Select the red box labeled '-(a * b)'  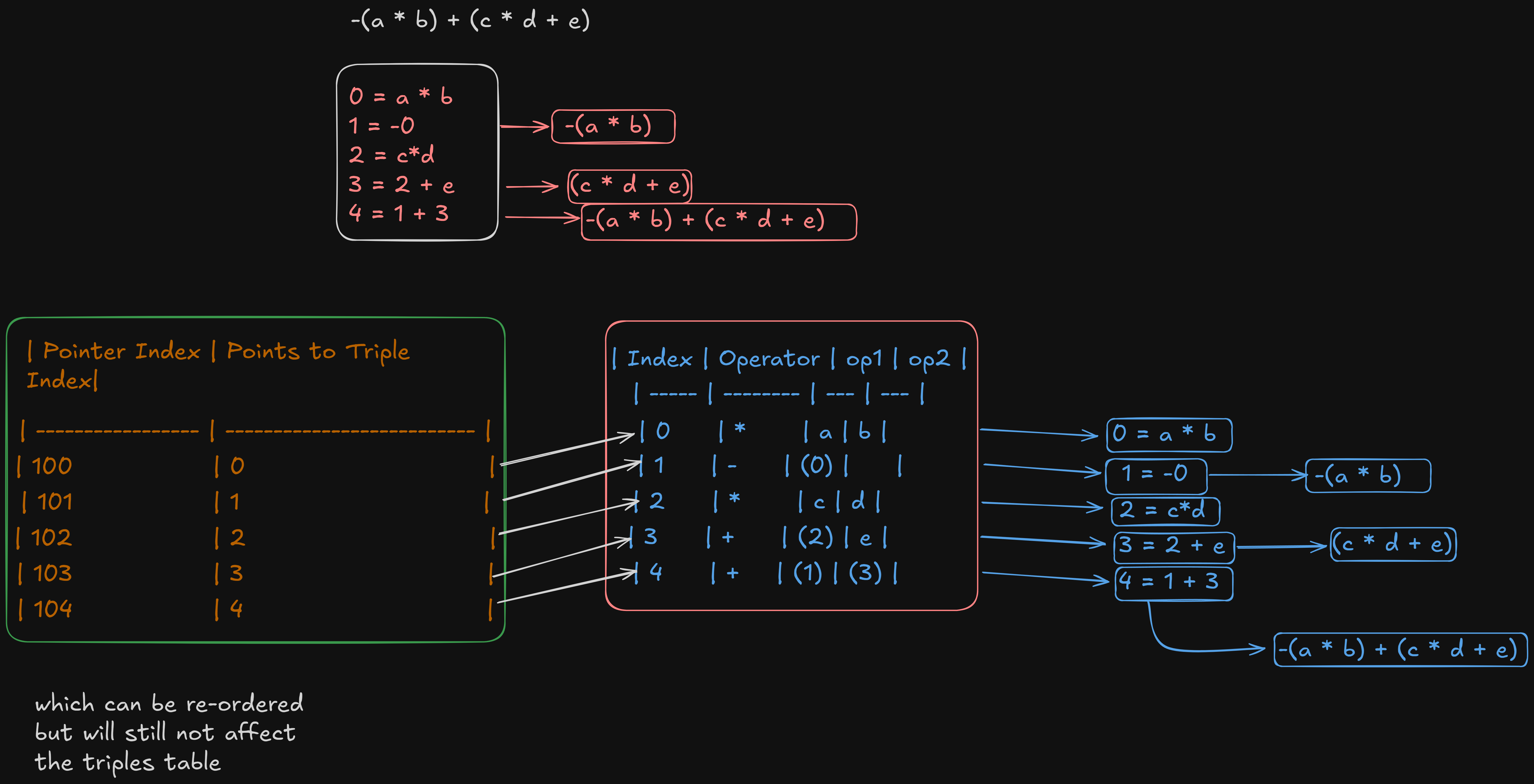click(613, 126)
